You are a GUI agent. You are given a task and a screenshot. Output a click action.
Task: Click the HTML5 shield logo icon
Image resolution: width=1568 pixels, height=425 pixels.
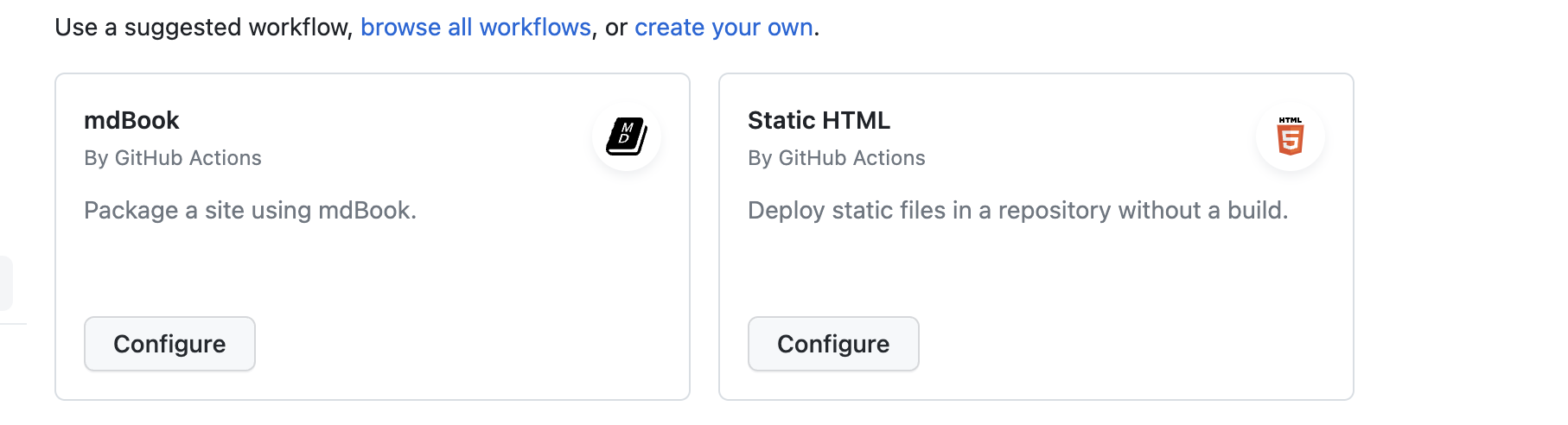[1290, 136]
